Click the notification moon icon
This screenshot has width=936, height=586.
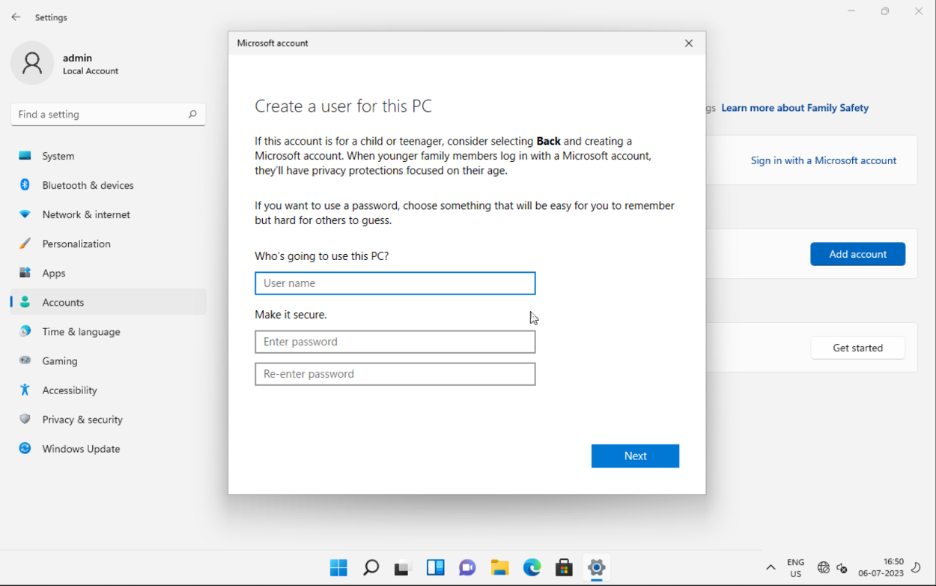tap(916, 568)
